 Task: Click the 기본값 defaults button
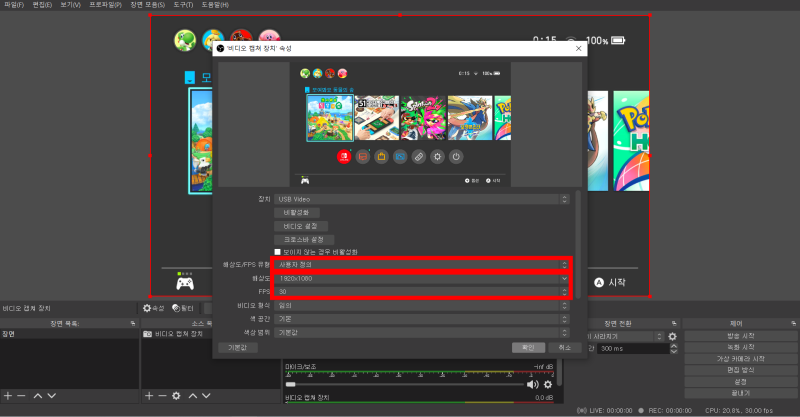click(238, 348)
